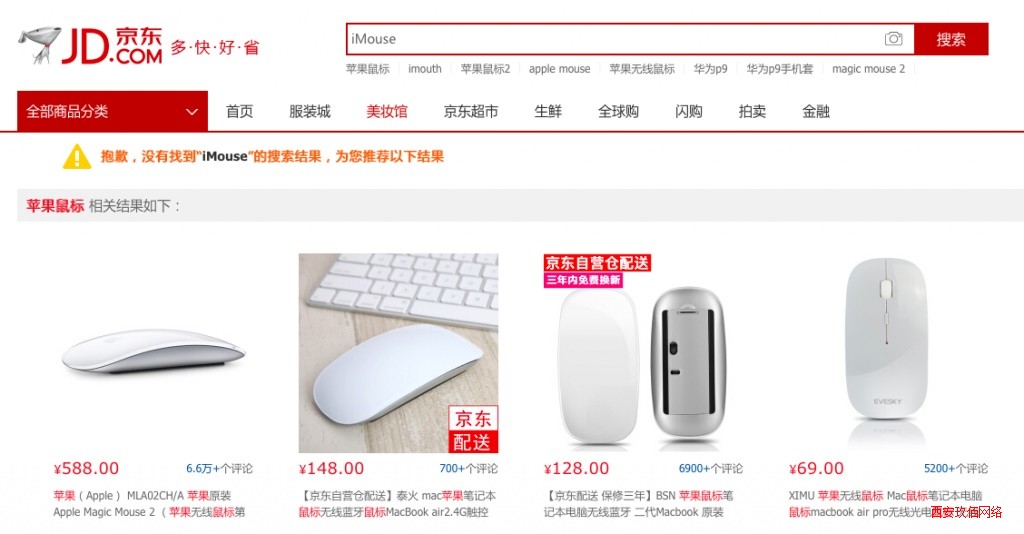Open the 美妆馆 navigation tab
The width and height of the screenshot is (1024, 534).
[x=387, y=112]
